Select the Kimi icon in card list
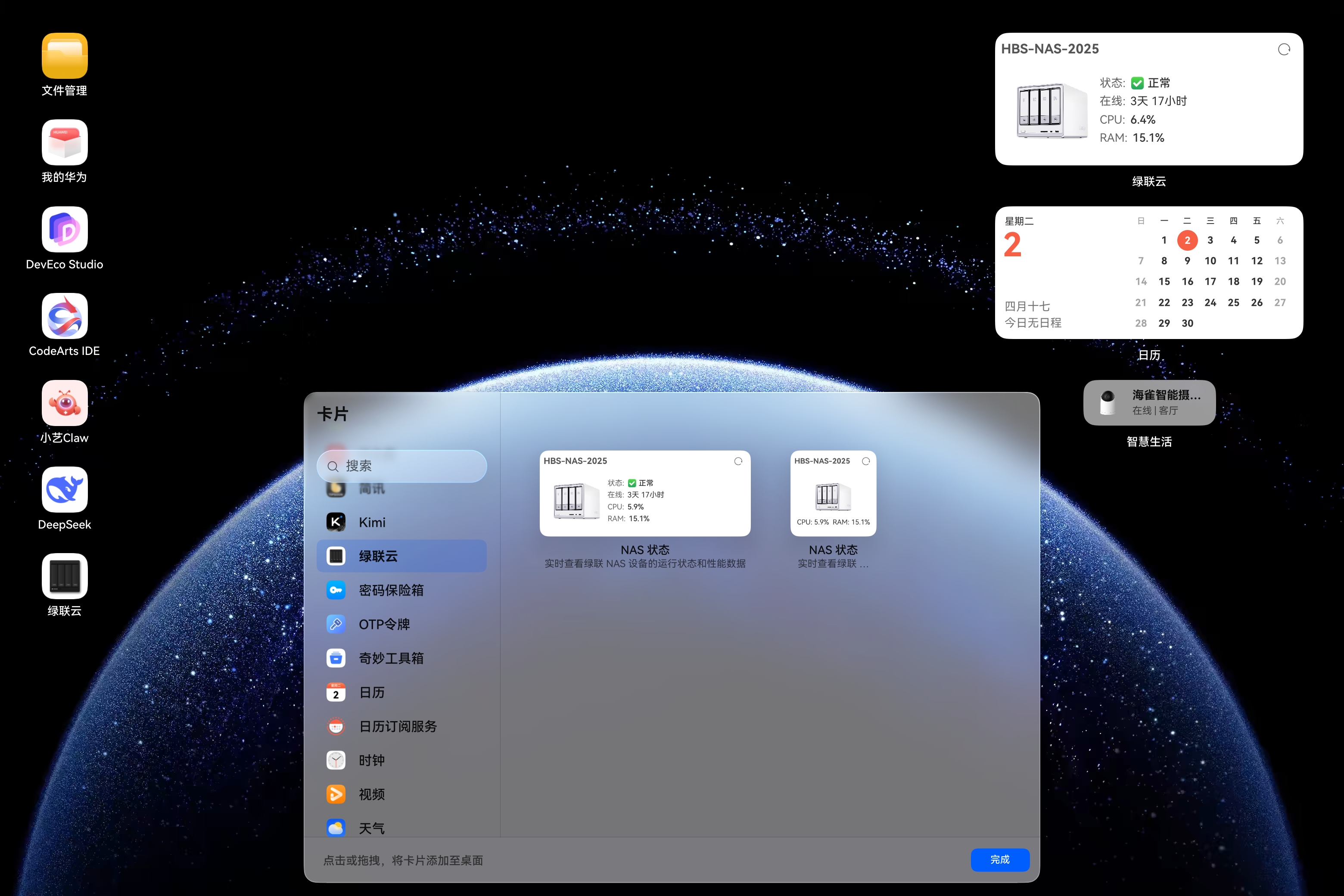The height and width of the screenshot is (896, 1344). (x=336, y=522)
